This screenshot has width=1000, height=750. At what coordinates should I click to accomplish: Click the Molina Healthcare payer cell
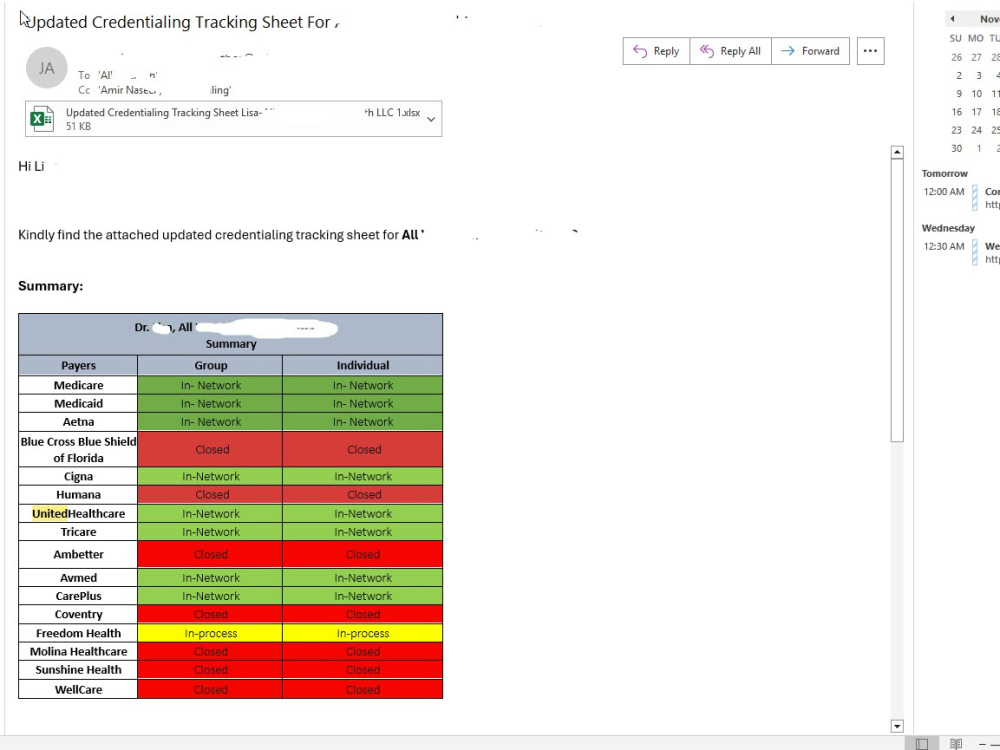78,651
